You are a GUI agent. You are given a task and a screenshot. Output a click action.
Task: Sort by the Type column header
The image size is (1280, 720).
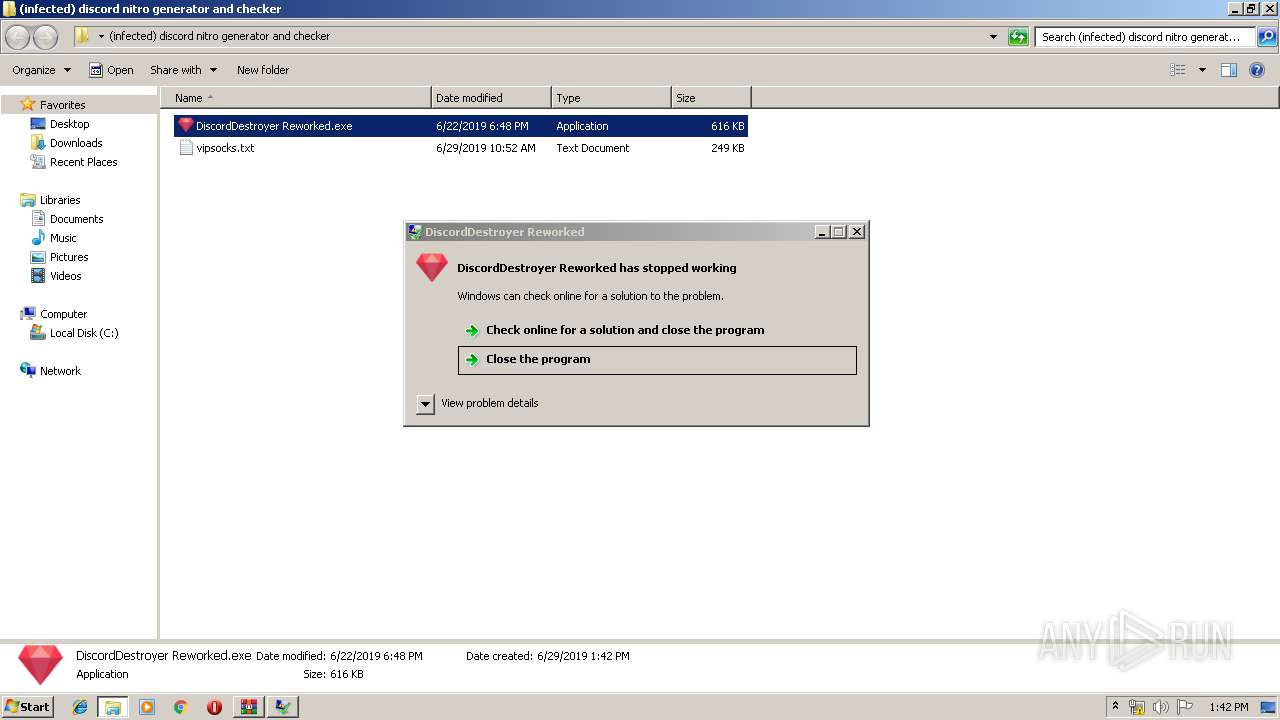pyautogui.click(x=611, y=98)
